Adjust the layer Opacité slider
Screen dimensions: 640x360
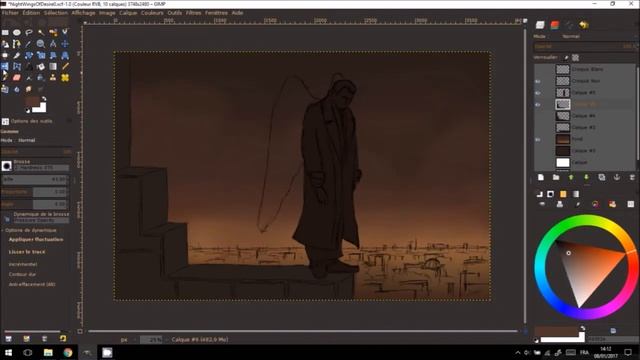point(585,47)
